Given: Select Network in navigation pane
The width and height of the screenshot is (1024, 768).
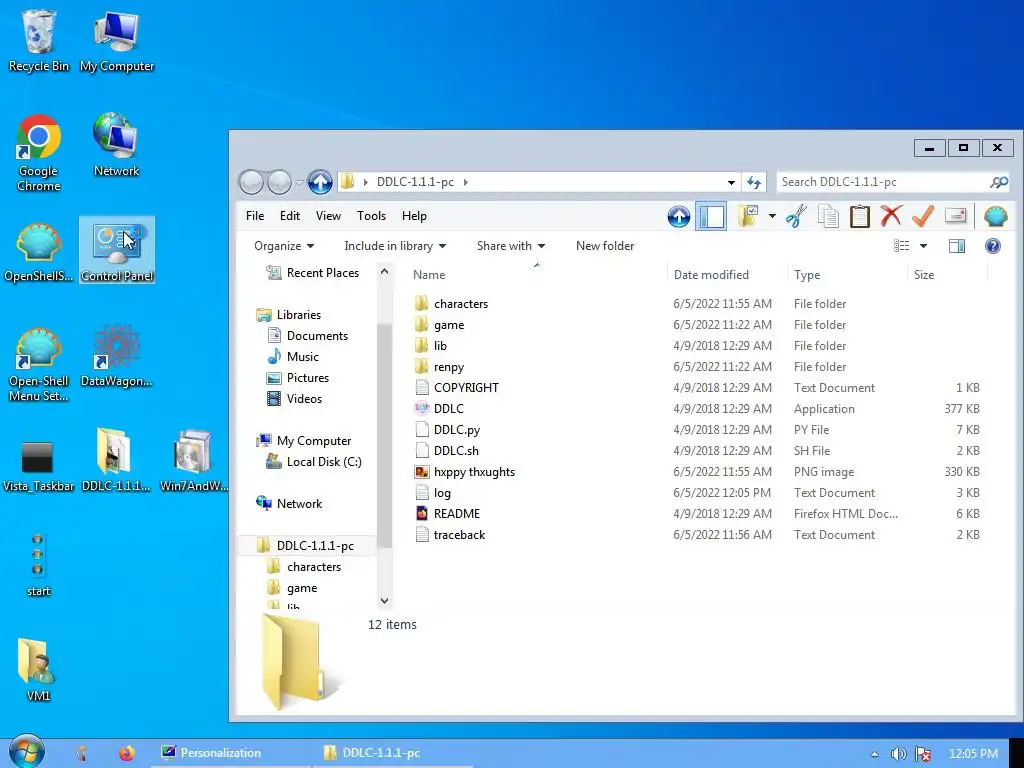Looking at the screenshot, I should [x=299, y=504].
